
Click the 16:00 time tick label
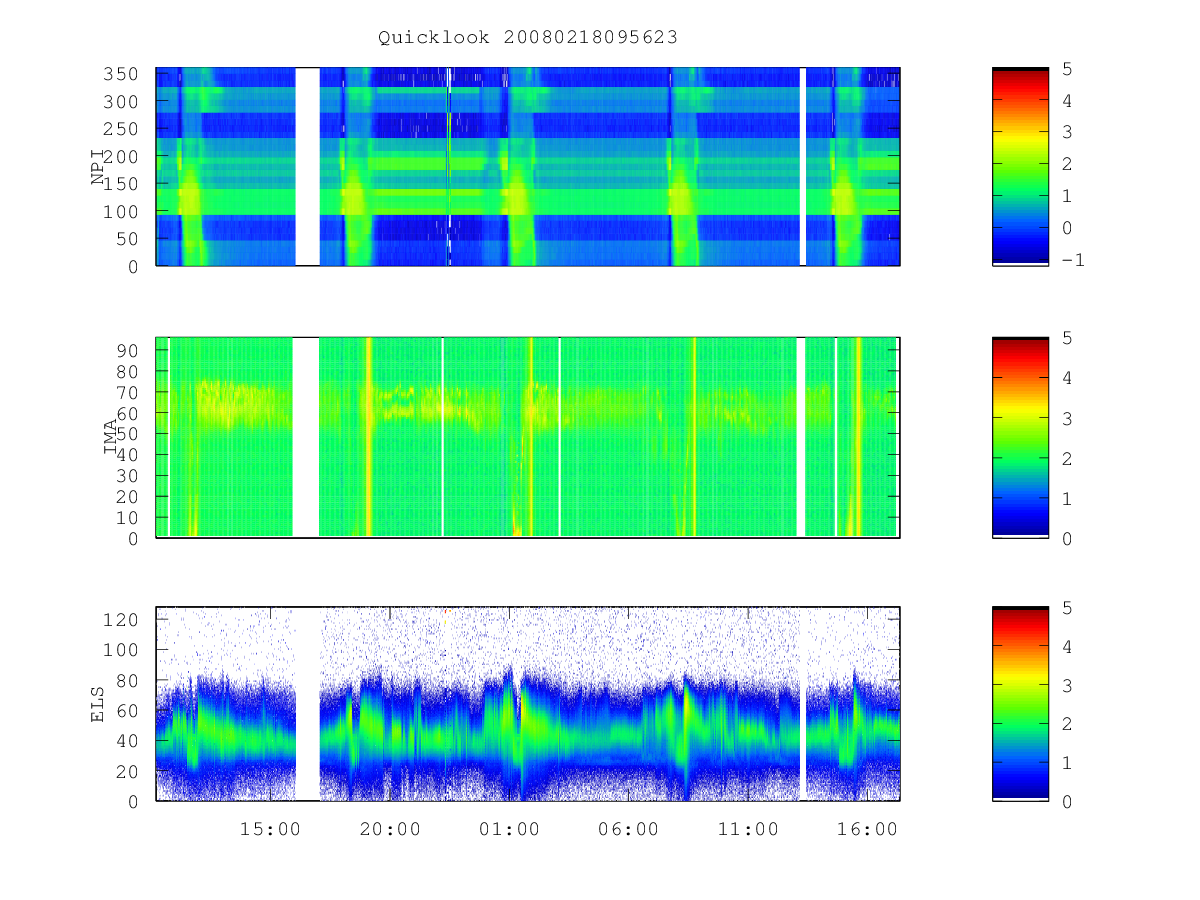(x=867, y=829)
